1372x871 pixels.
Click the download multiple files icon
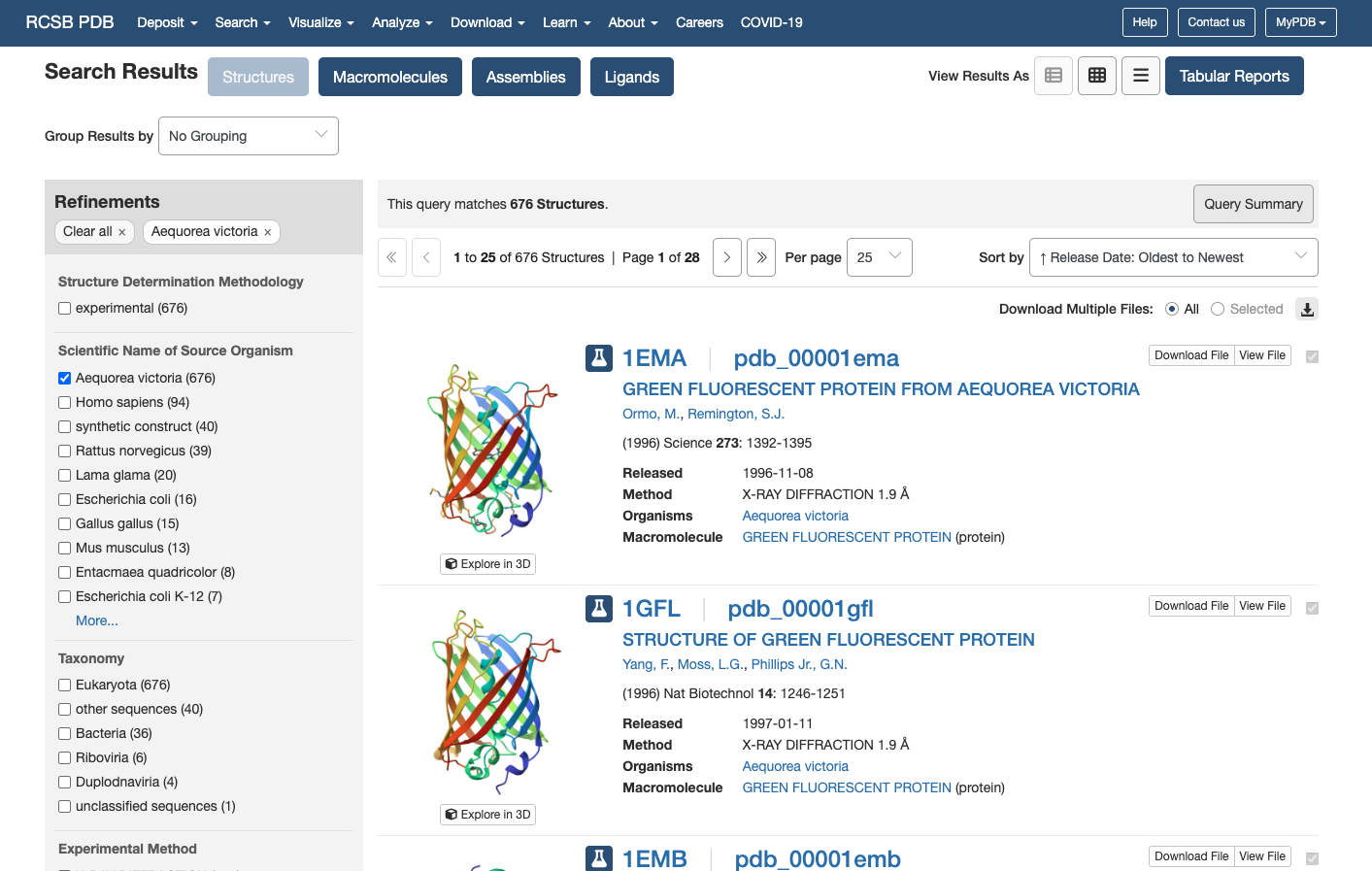click(1307, 309)
